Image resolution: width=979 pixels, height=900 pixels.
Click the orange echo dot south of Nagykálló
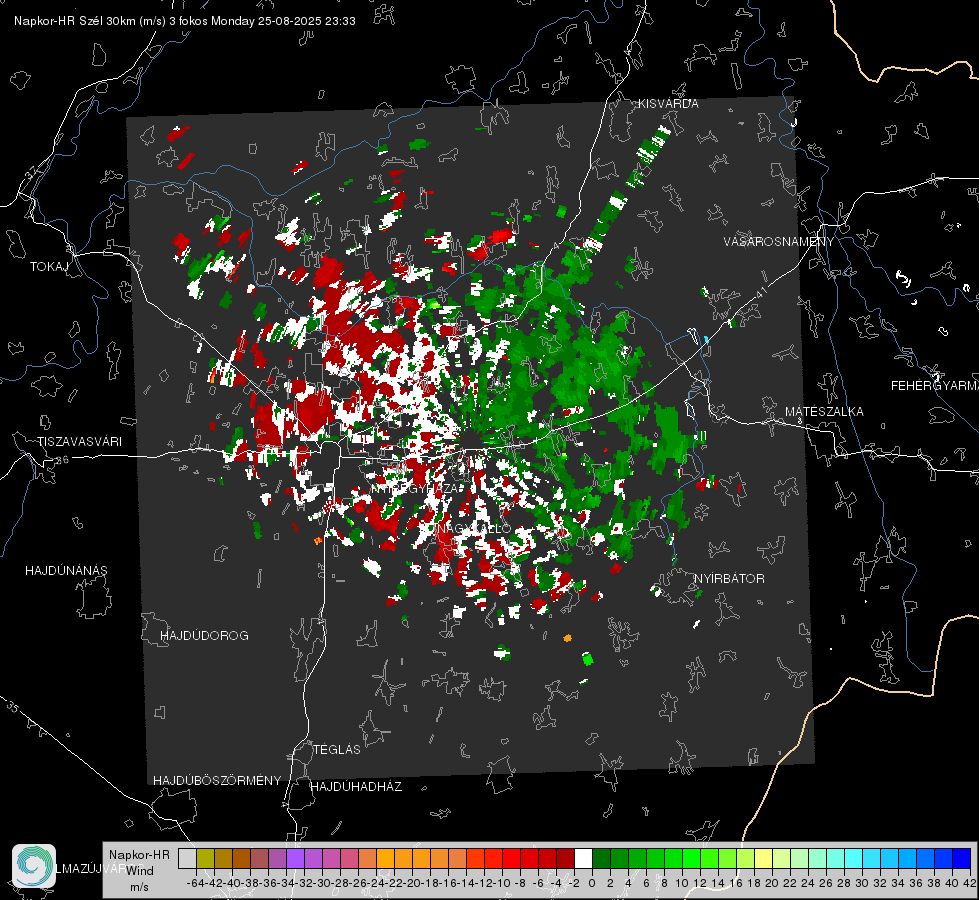pos(567,638)
